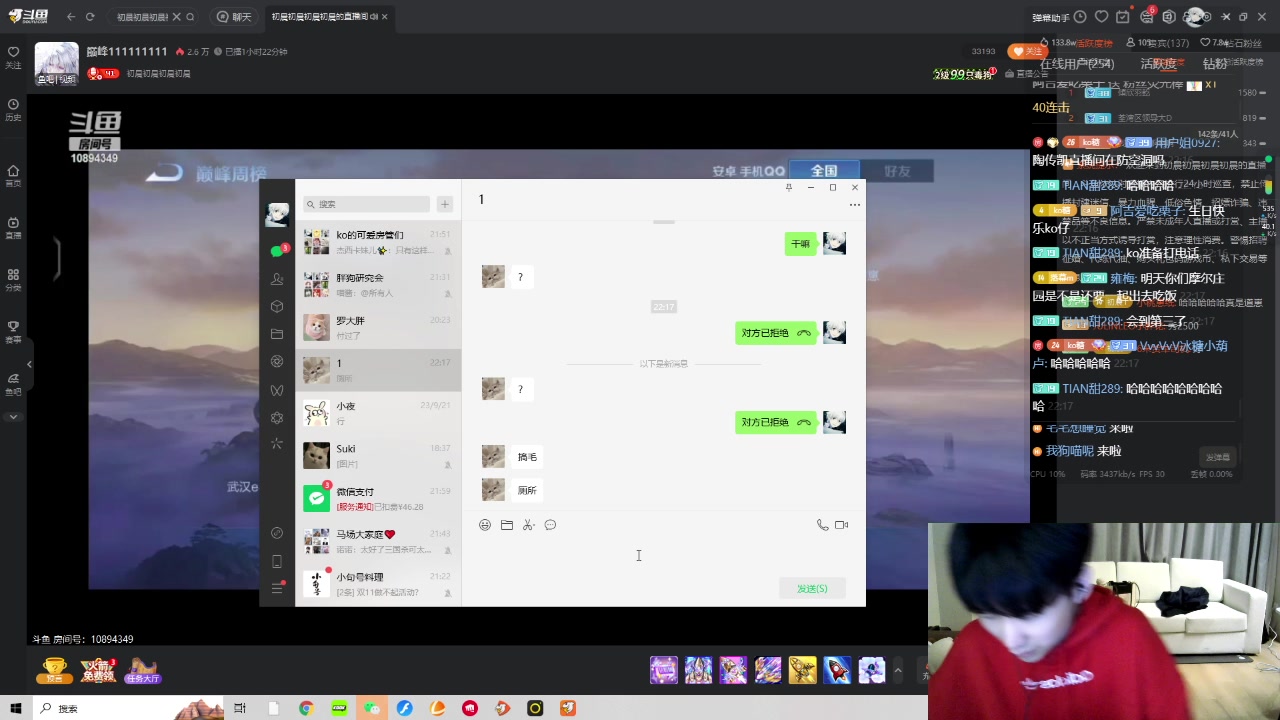The width and height of the screenshot is (1280, 720).
Task: Open 任务大厅 icon below player
Action: point(142,670)
